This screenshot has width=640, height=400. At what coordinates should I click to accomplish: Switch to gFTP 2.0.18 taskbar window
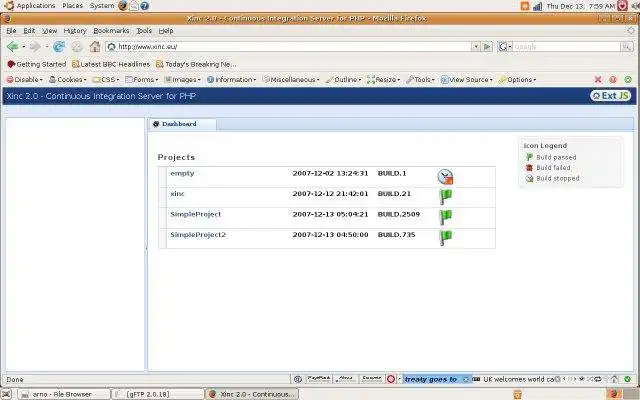pos(158,394)
